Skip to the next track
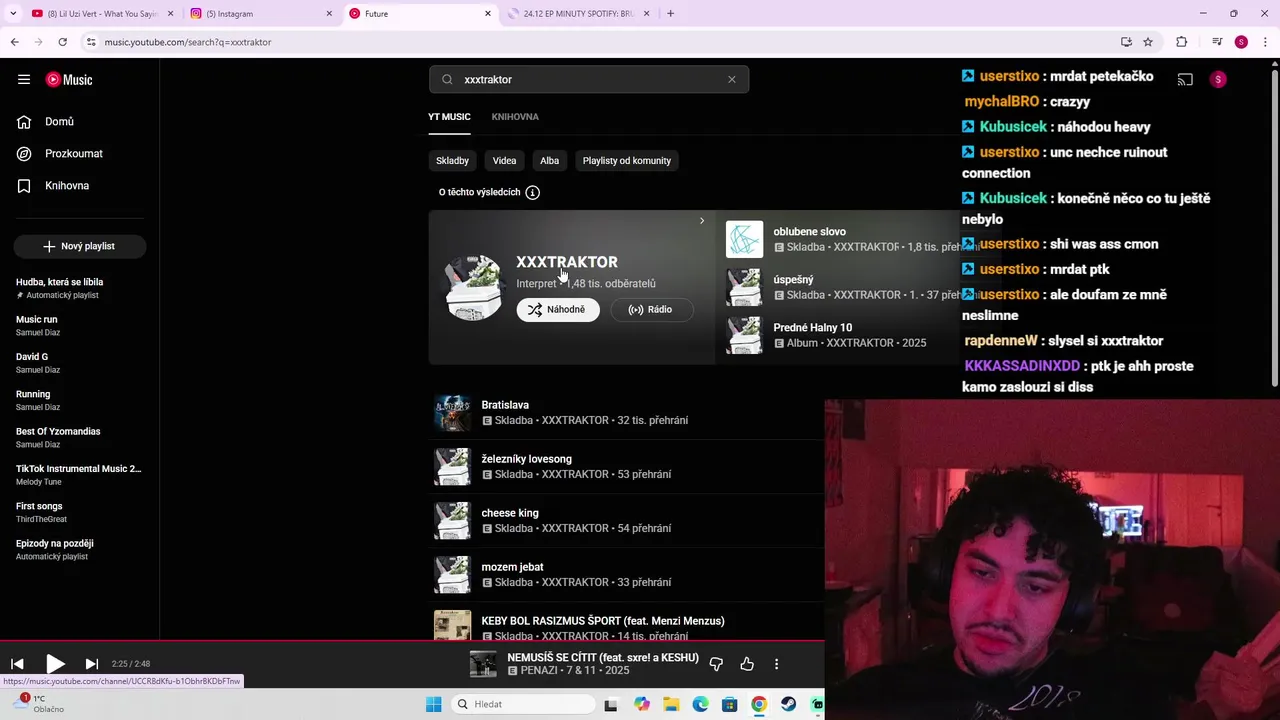Screen dimensions: 1280x720 tap(91, 664)
